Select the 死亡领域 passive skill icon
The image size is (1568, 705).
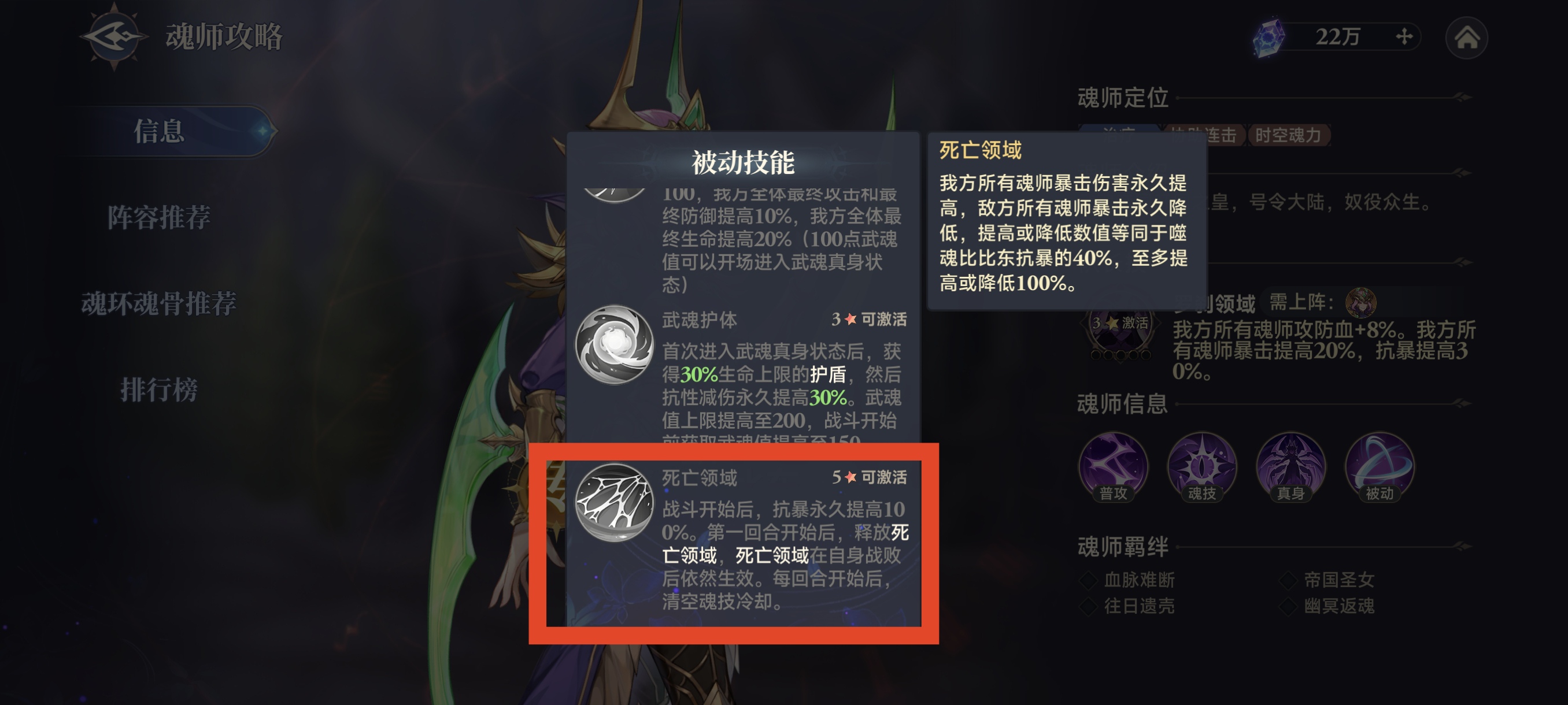(x=614, y=502)
